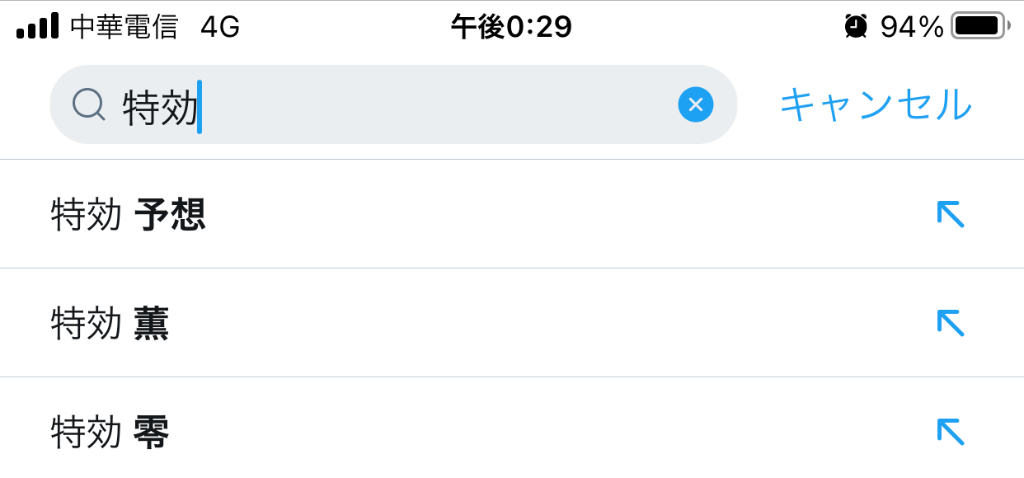Tap the 94% battery percentage text
Image resolution: width=1024 pixels, height=478 pixels.
tap(911, 27)
